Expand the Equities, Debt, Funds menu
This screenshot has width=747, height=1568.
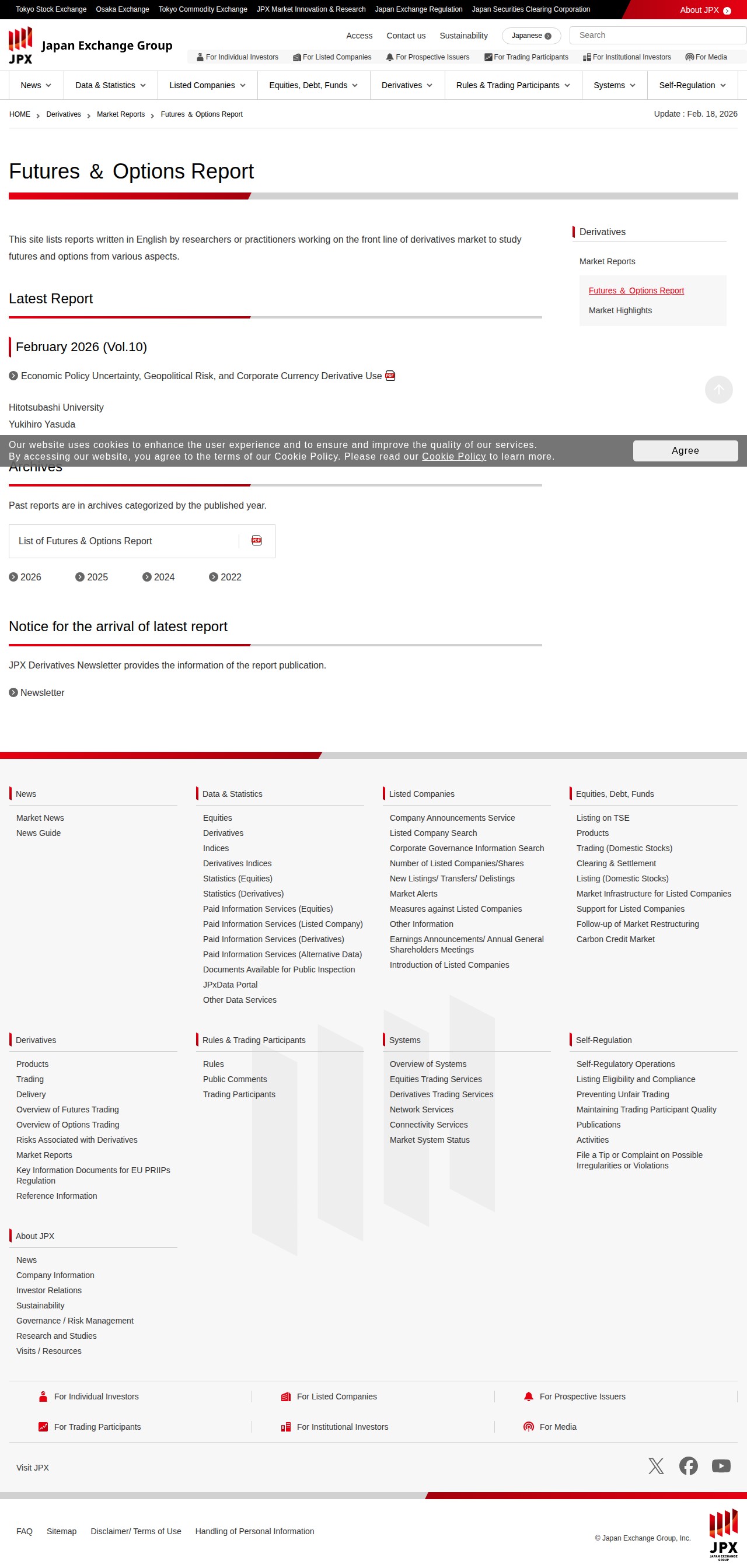313,85
